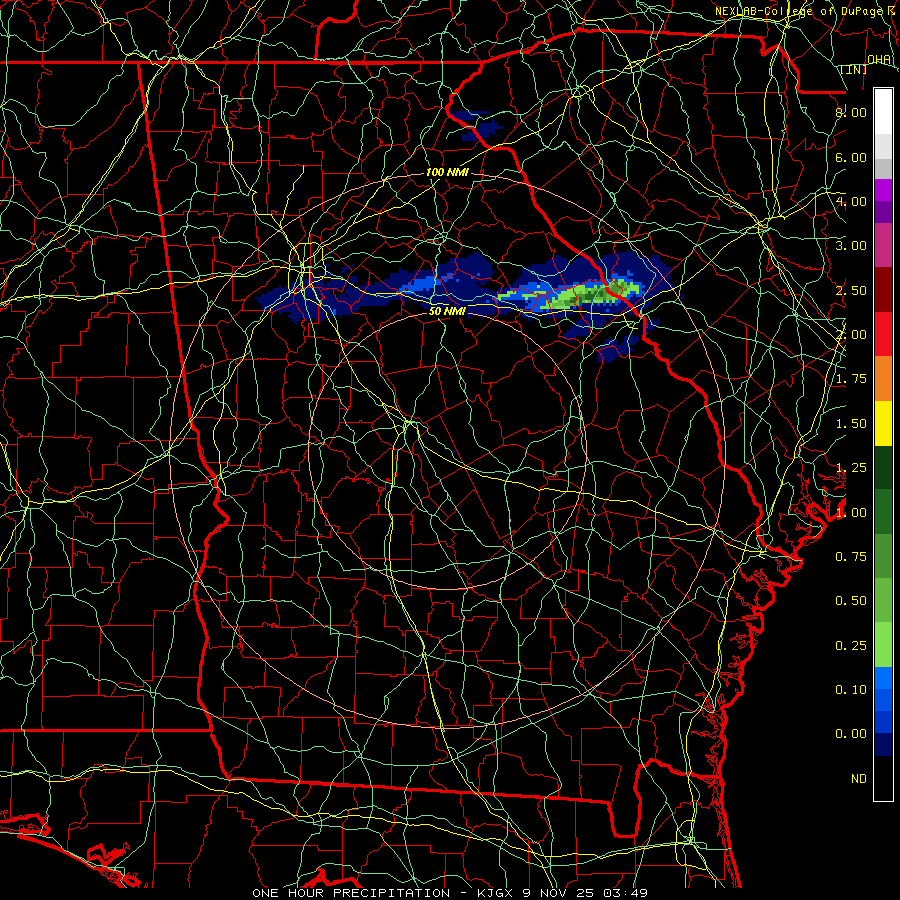This screenshot has height=900, width=900.
Task: Pick the yellow legend swatch
Action: point(883,424)
